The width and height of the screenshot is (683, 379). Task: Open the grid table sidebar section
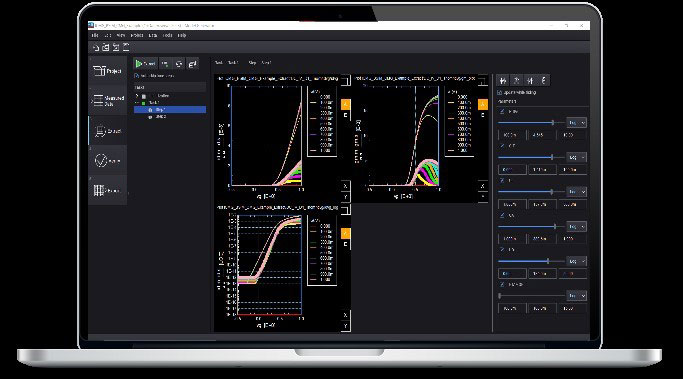pos(108,190)
